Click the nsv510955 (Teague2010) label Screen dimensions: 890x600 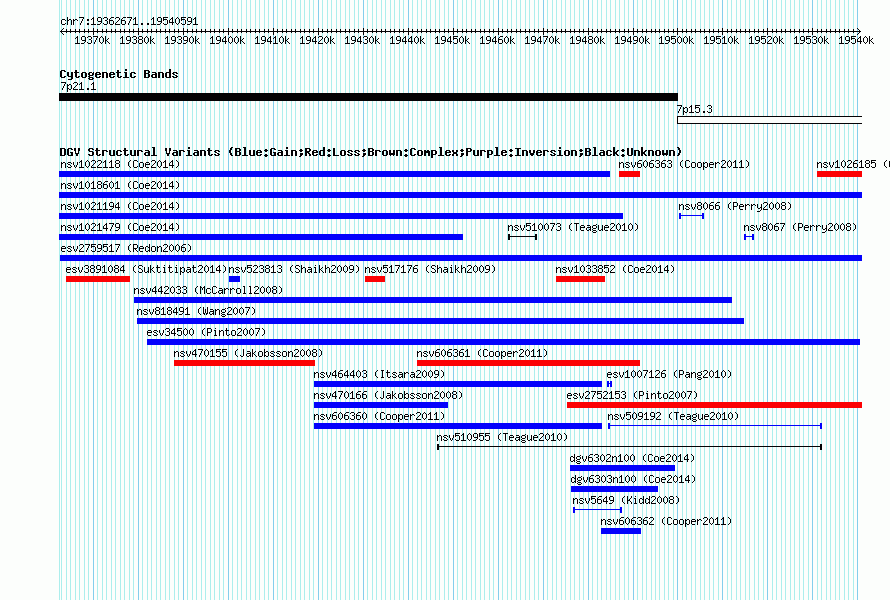click(x=502, y=437)
